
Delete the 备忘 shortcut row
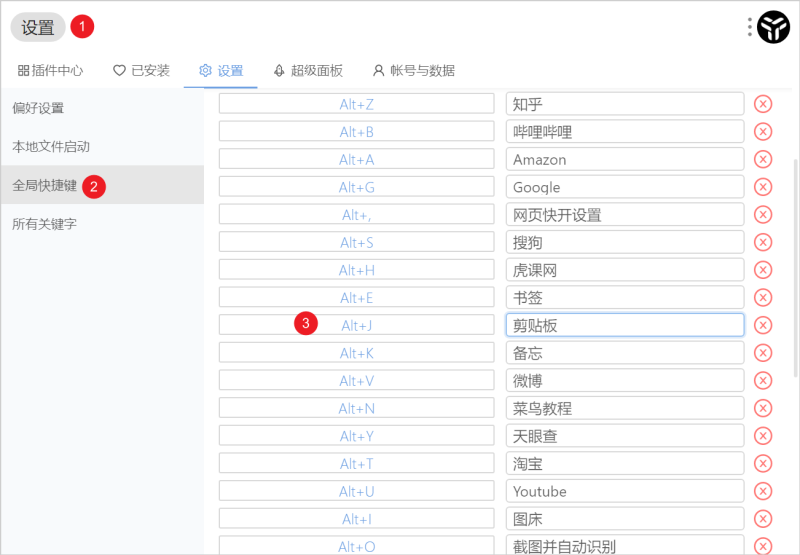pyautogui.click(x=763, y=352)
